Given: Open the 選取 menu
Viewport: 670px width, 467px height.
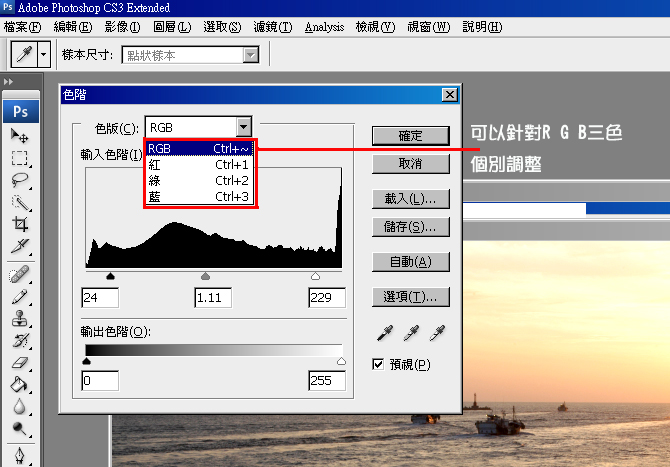Looking at the screenshot, I should pos(222,27).
